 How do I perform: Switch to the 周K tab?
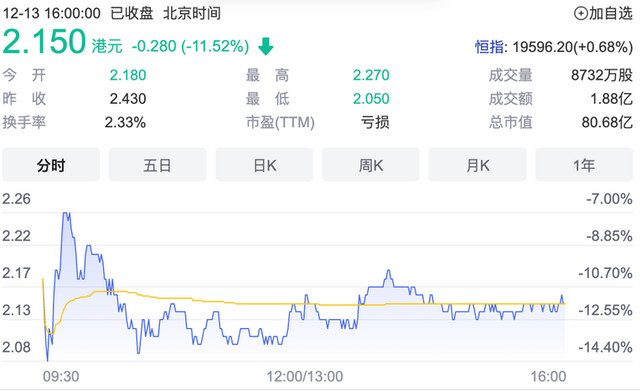click(371, 165)
